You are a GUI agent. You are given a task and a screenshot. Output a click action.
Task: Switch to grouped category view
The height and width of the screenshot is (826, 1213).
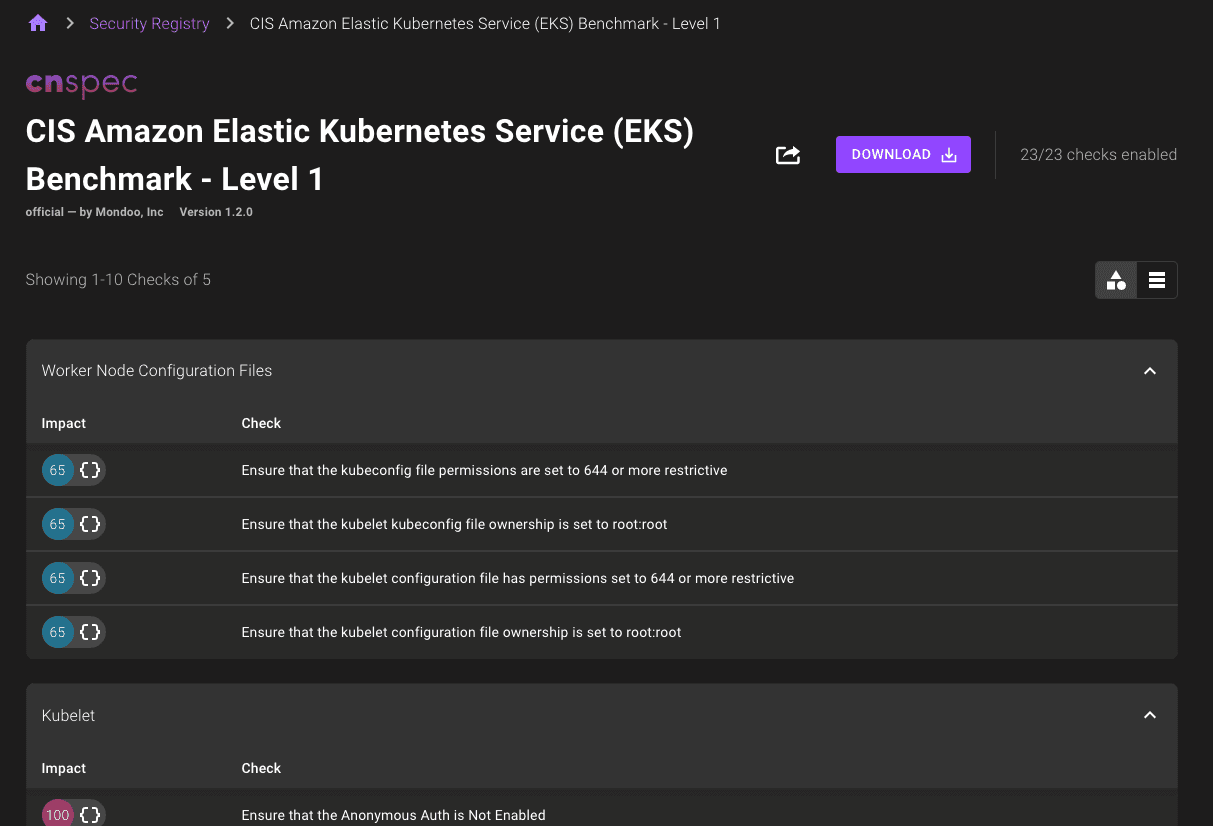click(1116, 280)
